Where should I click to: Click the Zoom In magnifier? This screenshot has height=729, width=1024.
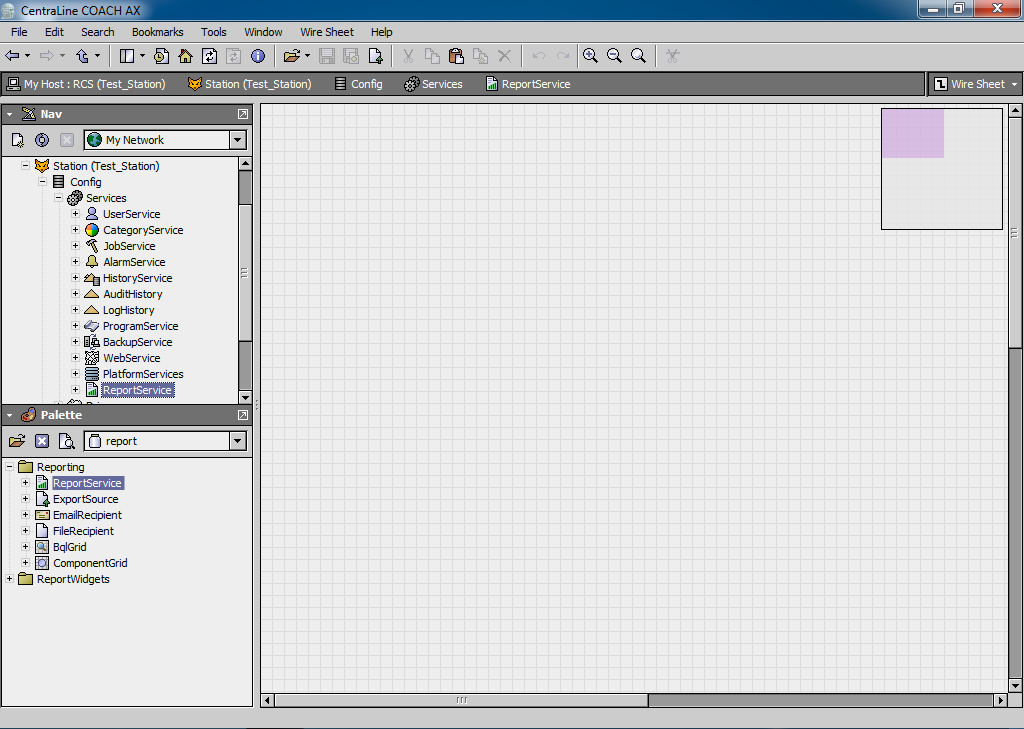coord(590,56)
